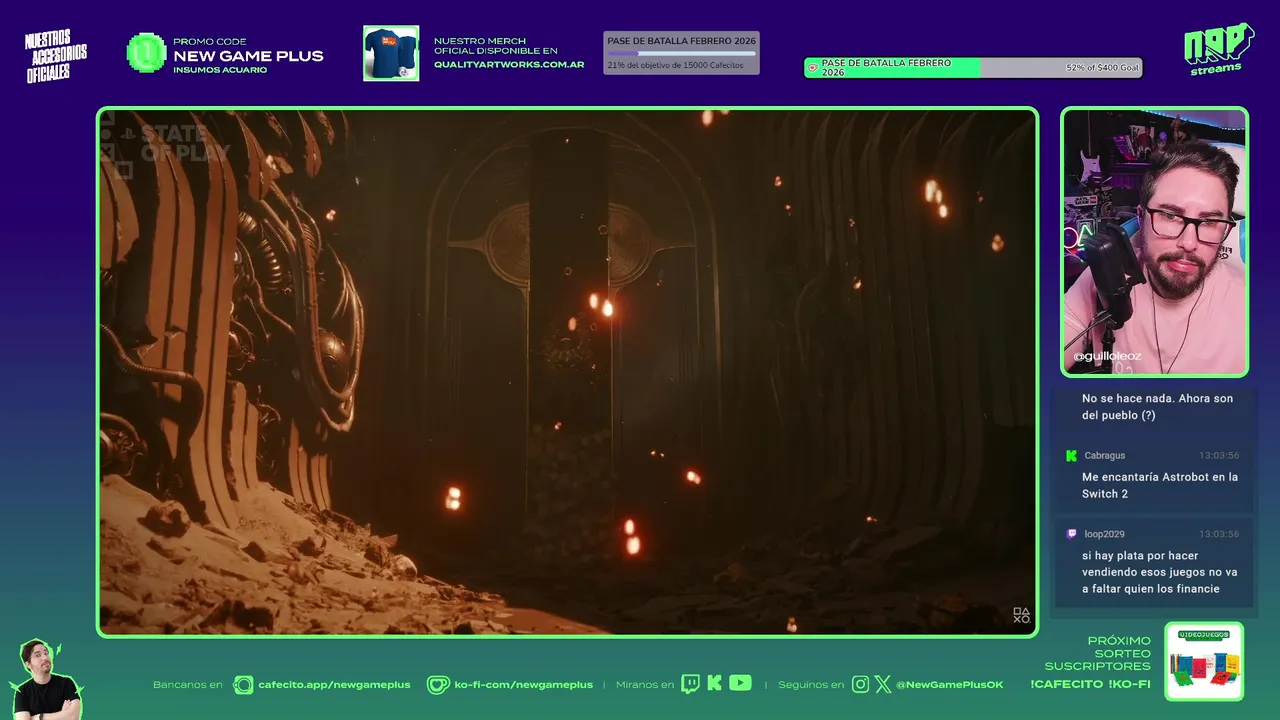Click the PRÓXIMO SORTEO SUSCRIPTORES text
1280x720 pixels.
point(1098,653)
